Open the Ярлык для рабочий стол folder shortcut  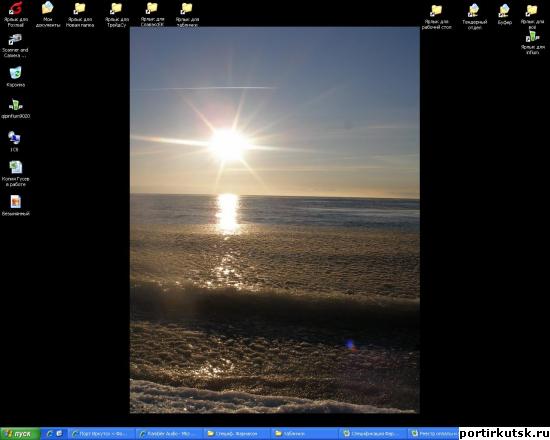(x=437, y=16)
